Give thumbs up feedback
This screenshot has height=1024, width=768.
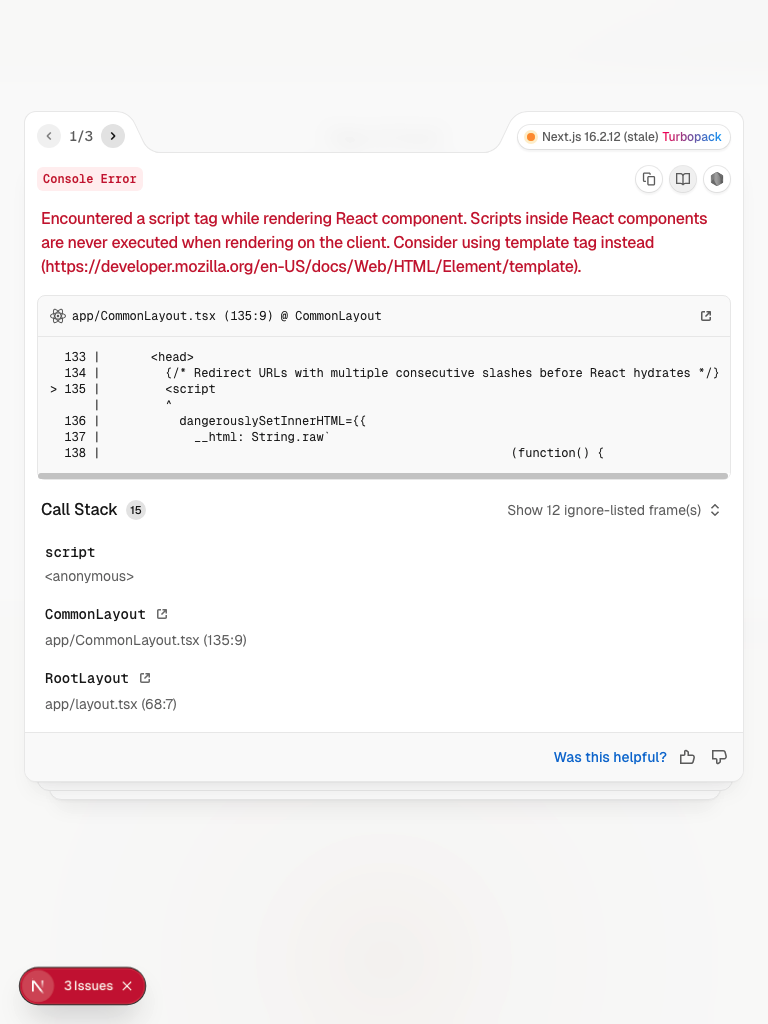click(687, 757)
